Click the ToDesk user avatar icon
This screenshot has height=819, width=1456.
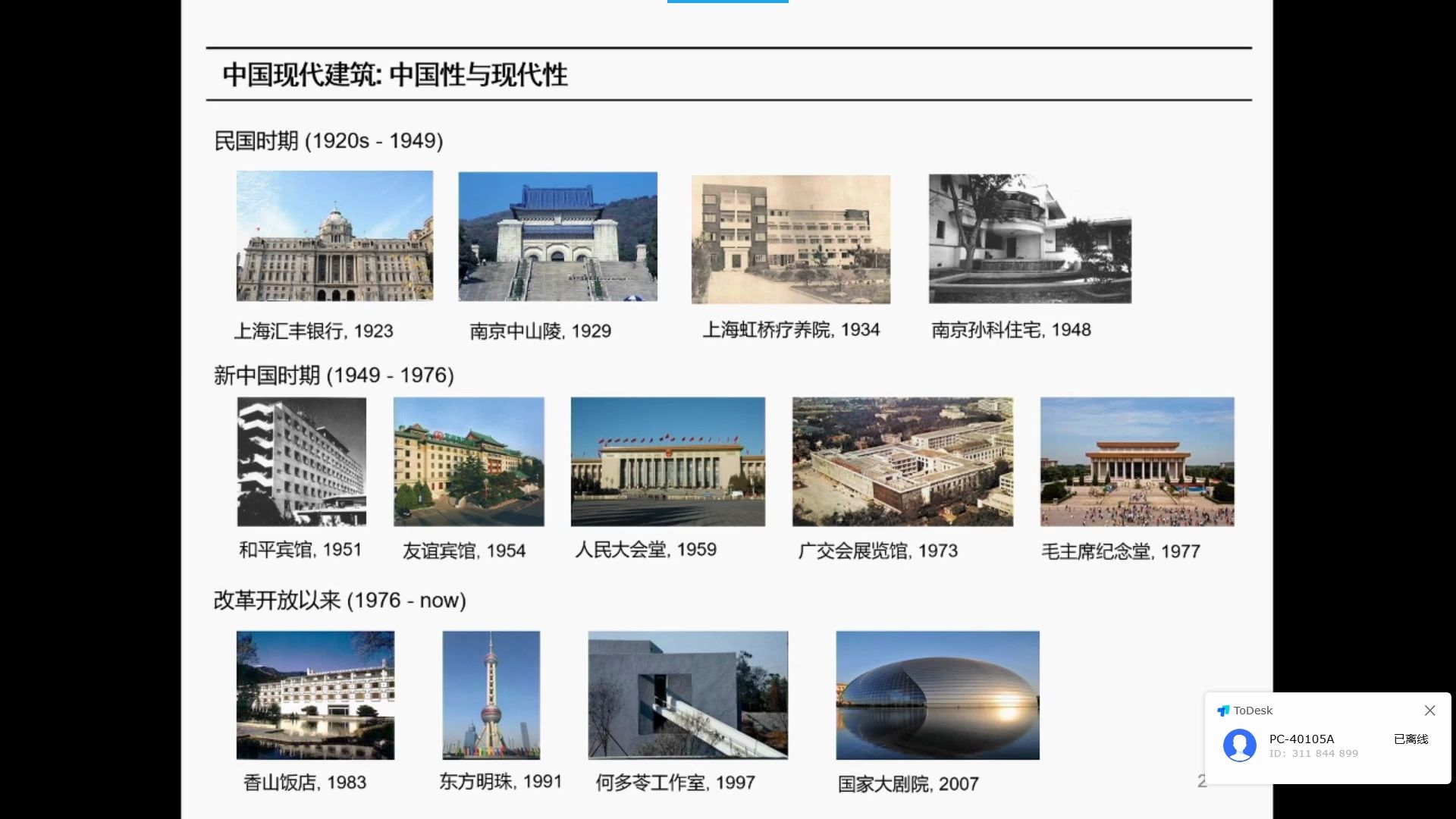pos(1240,745)
